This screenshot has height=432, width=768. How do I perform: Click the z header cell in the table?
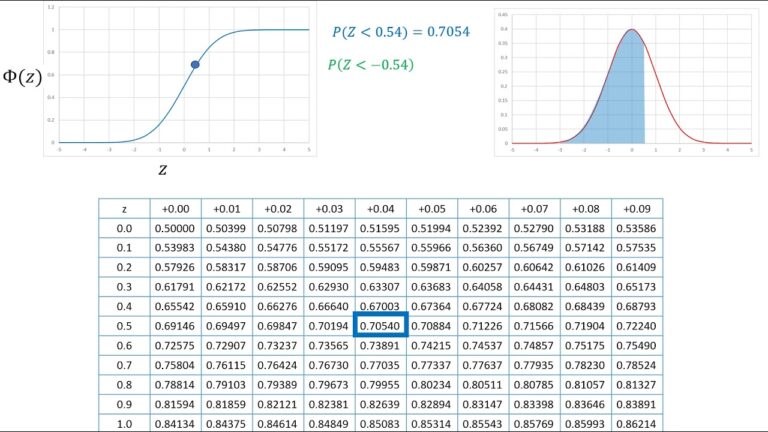(124, 209)
